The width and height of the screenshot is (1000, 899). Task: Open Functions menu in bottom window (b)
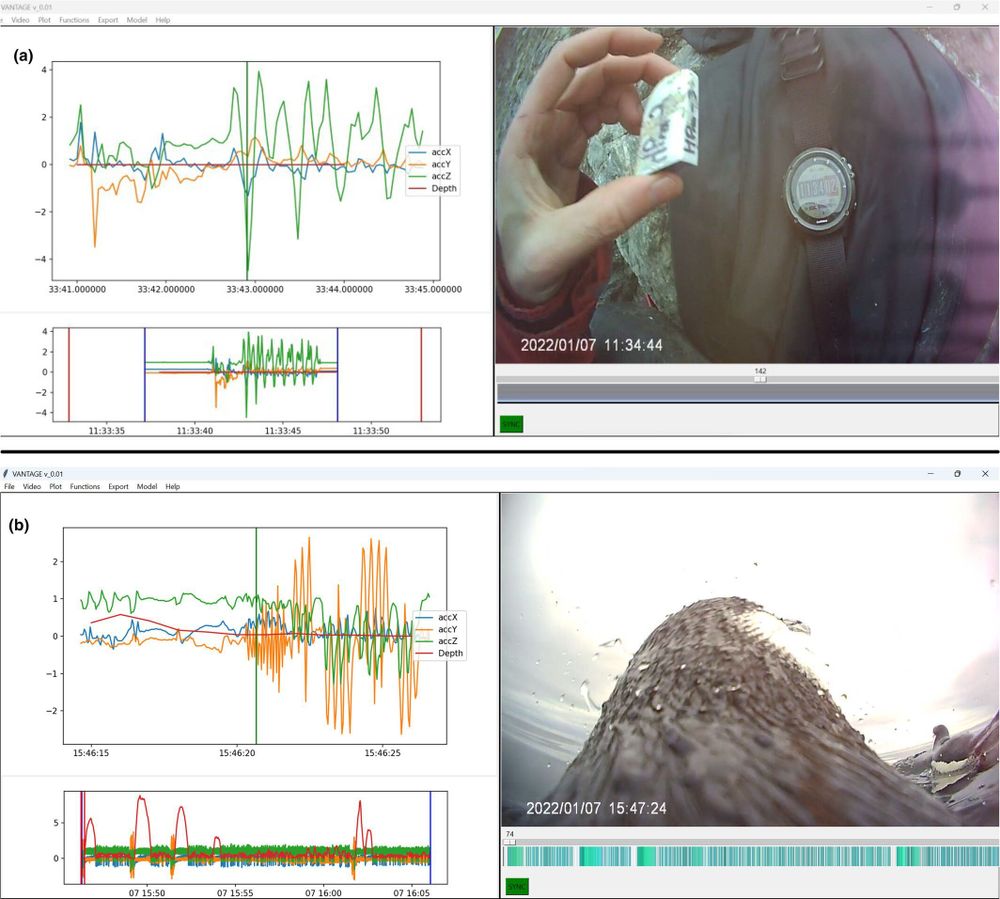click(x=85, y=486)
